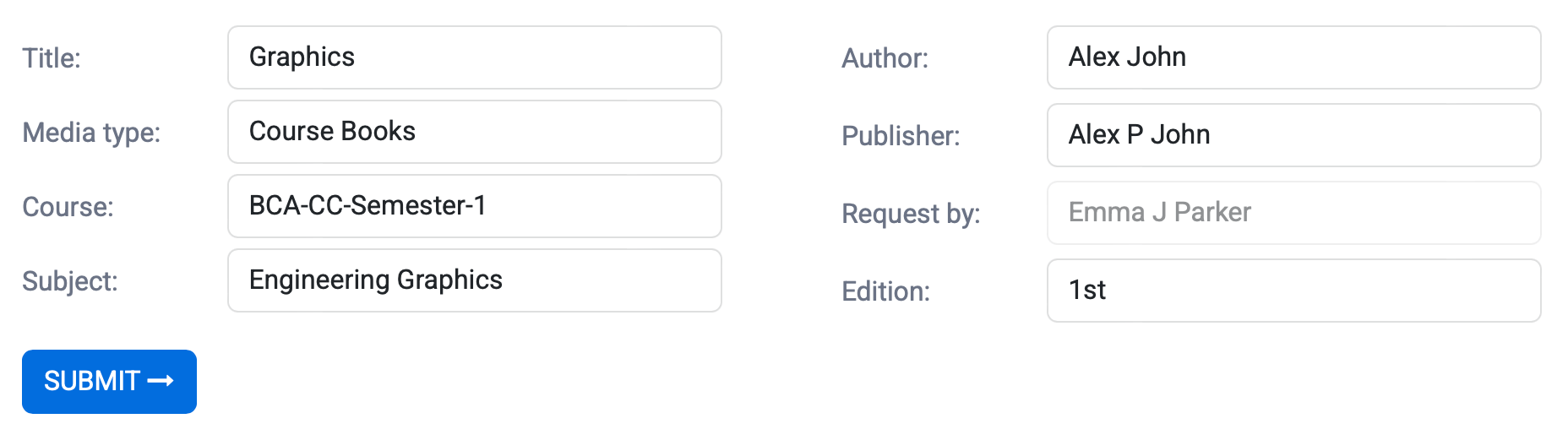Click the greyed-out Request by field

point(1293,213)
